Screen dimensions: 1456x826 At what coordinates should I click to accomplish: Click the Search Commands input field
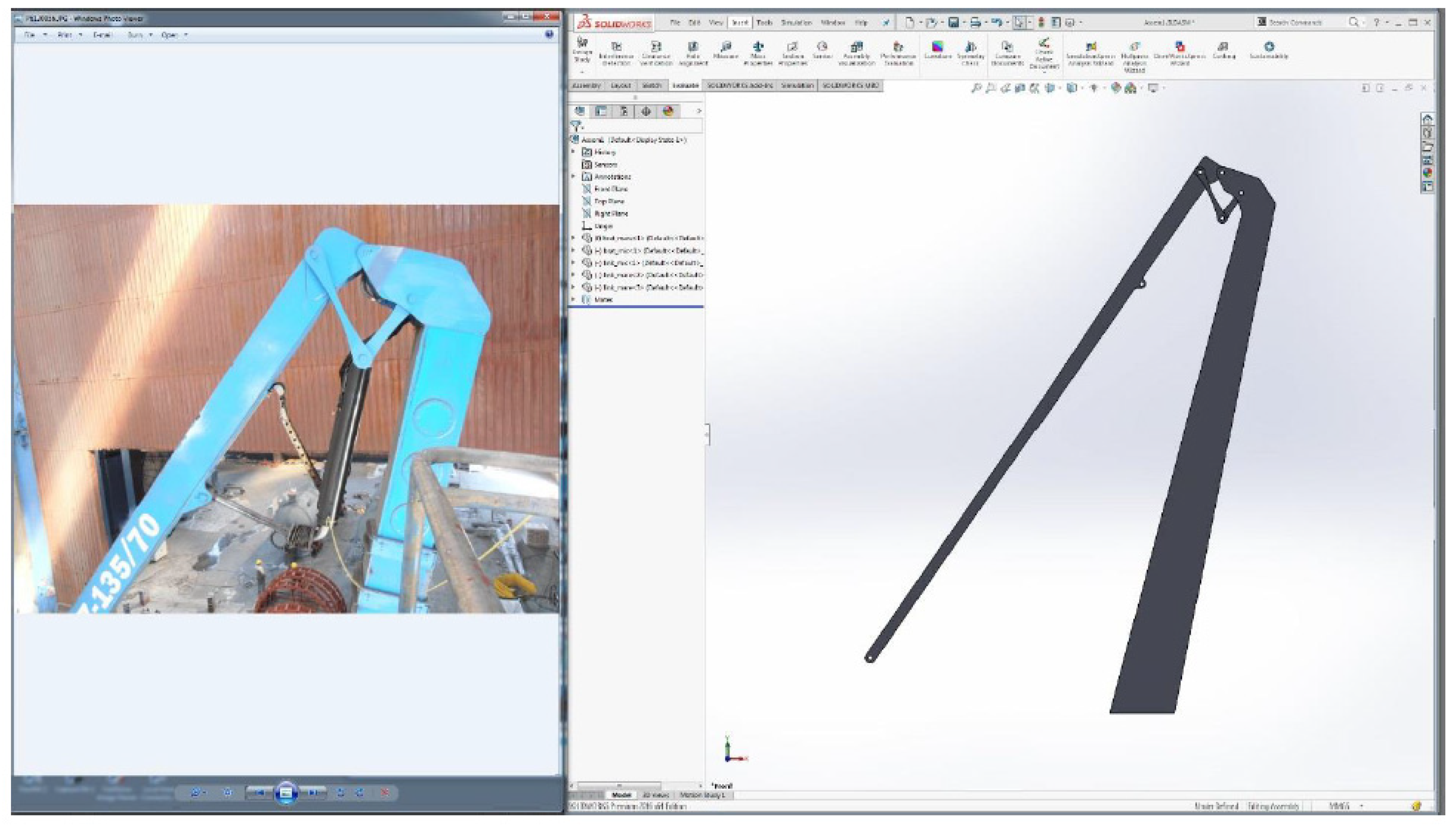point(1300,23)
